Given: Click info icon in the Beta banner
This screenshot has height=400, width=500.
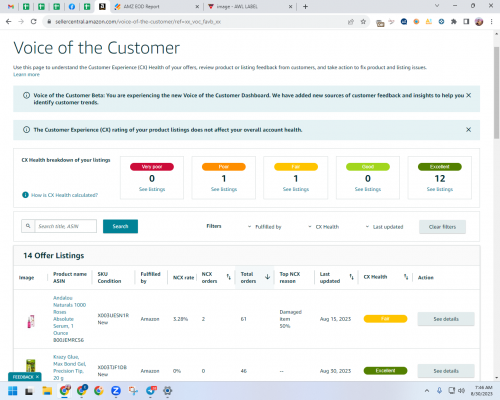Looking at the screenshot, I should tap(26, 95).
